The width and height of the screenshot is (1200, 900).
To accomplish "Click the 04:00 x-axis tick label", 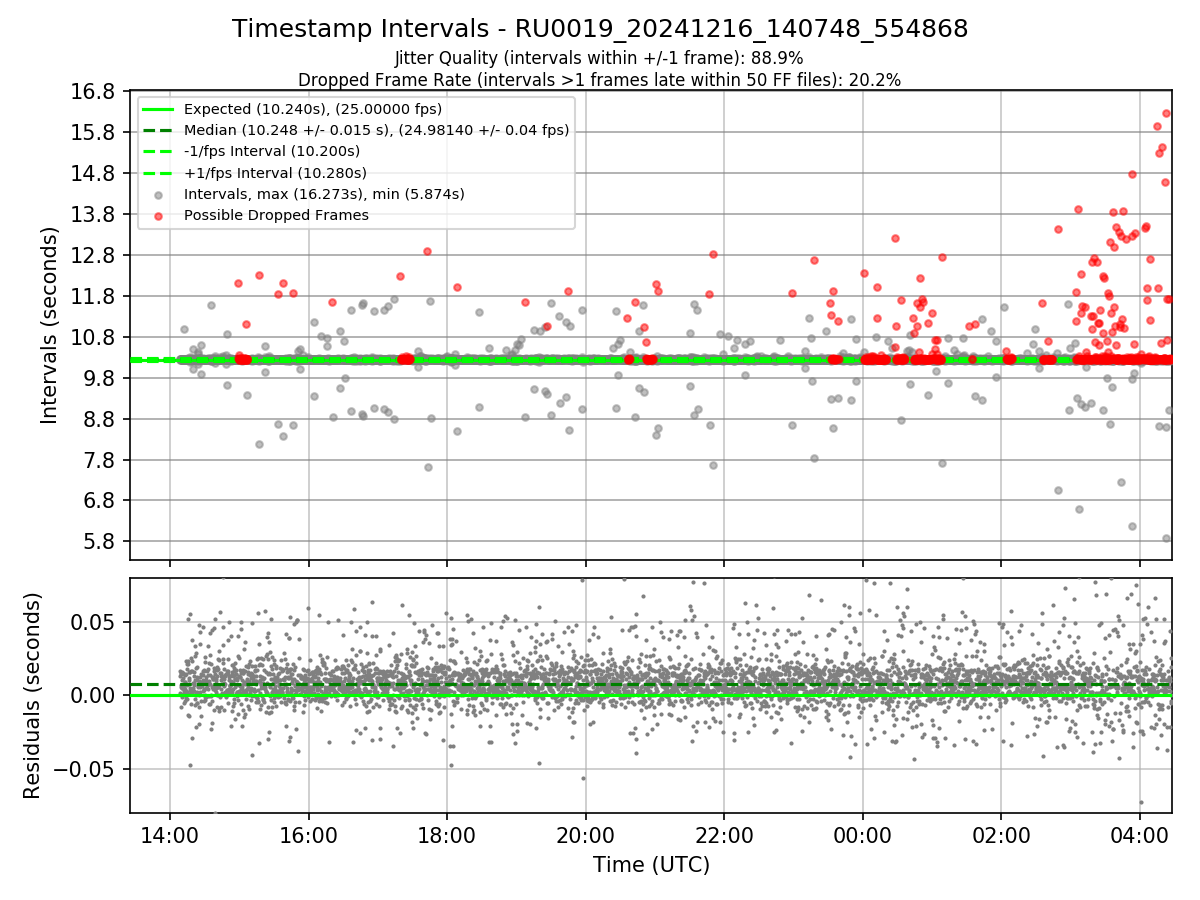I will [1141, 834].
